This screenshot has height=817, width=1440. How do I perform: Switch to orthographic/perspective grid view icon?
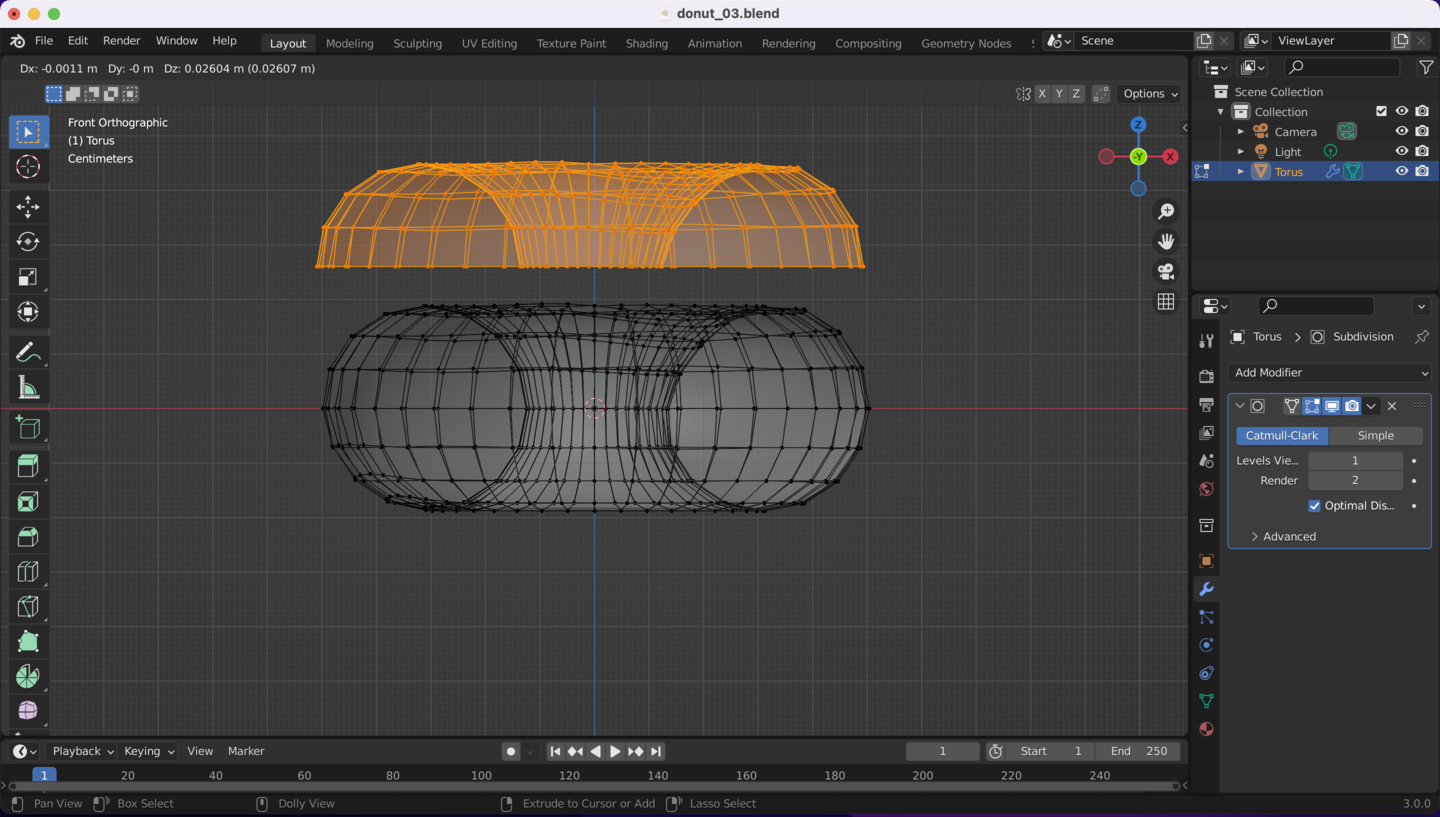[x=1166, y=302]
